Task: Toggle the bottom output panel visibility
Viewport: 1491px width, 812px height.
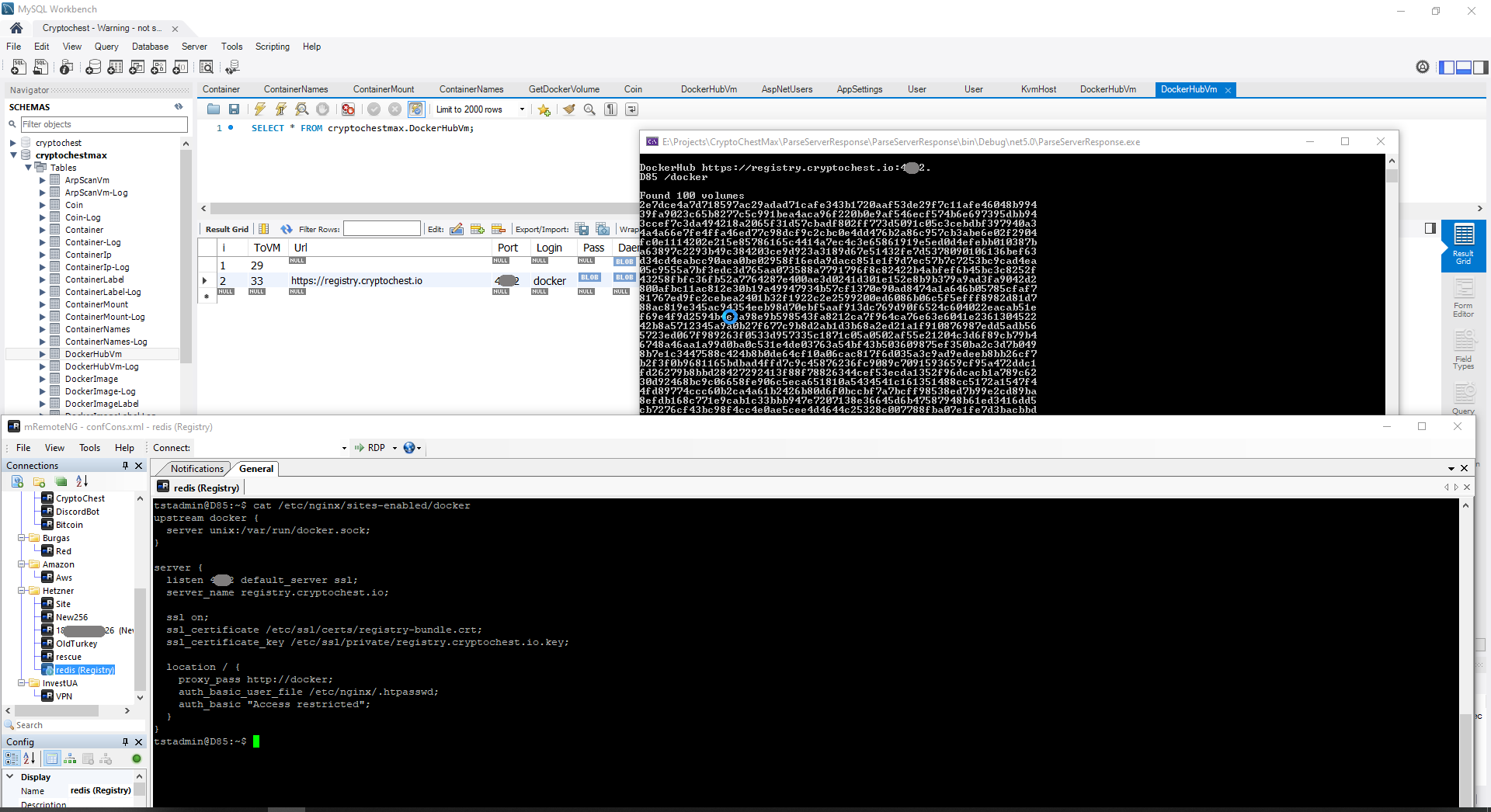Action: click(1464, 68)
